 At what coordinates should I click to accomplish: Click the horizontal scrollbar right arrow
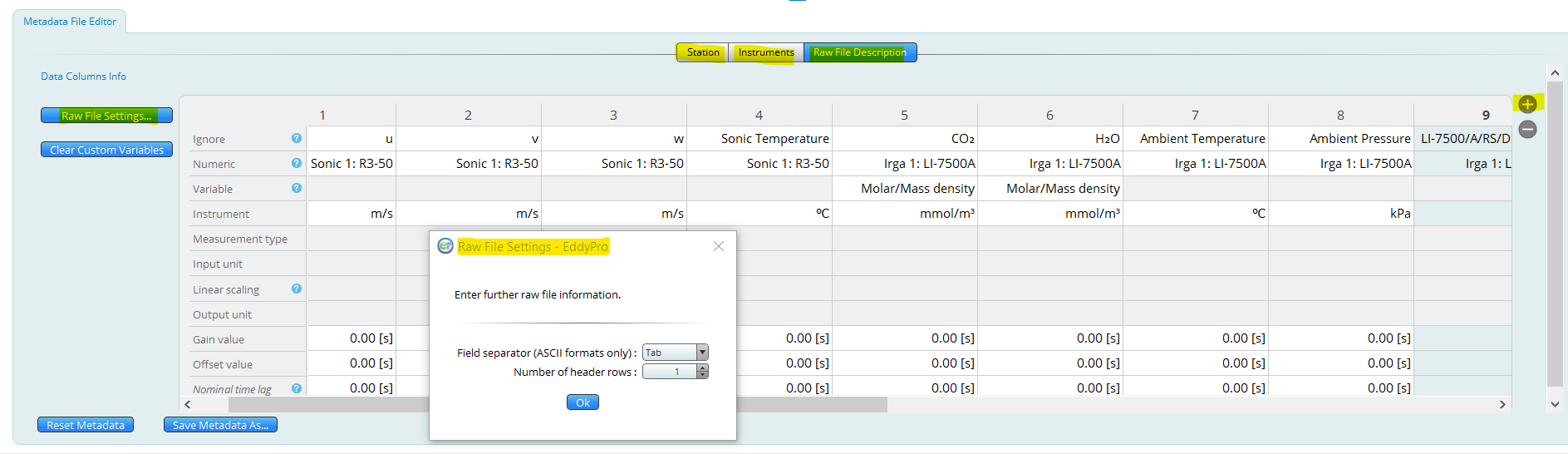coord(1502,404)
